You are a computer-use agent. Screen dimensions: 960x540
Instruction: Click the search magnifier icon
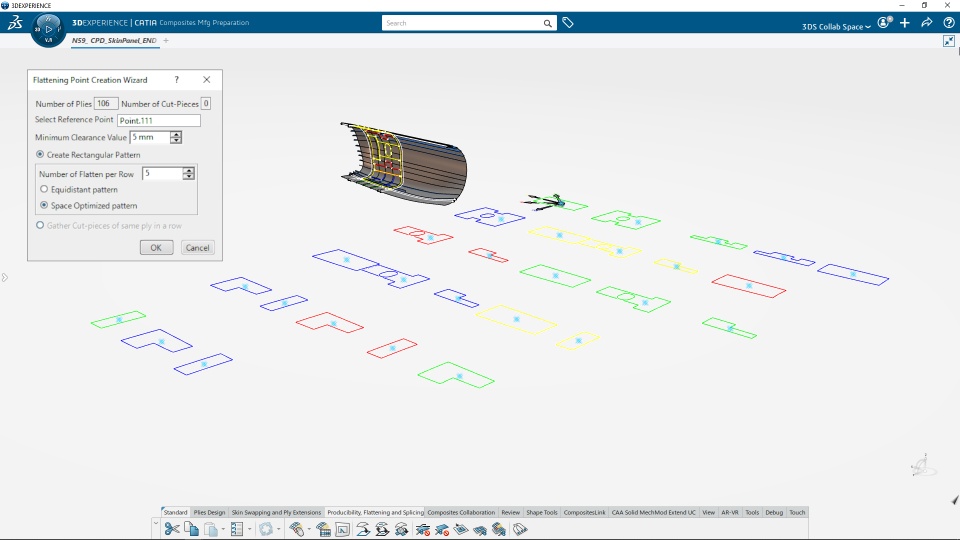(x=547, y=23)
